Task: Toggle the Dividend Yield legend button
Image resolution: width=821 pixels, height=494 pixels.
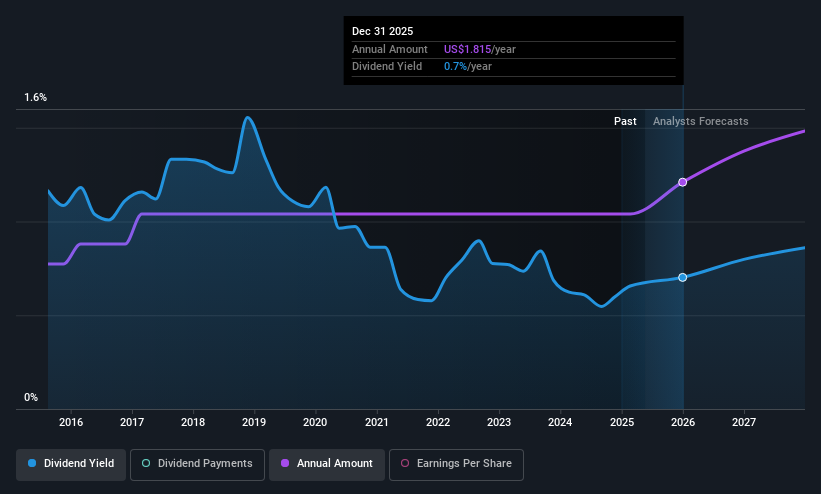Action: (x=71, y=464)
